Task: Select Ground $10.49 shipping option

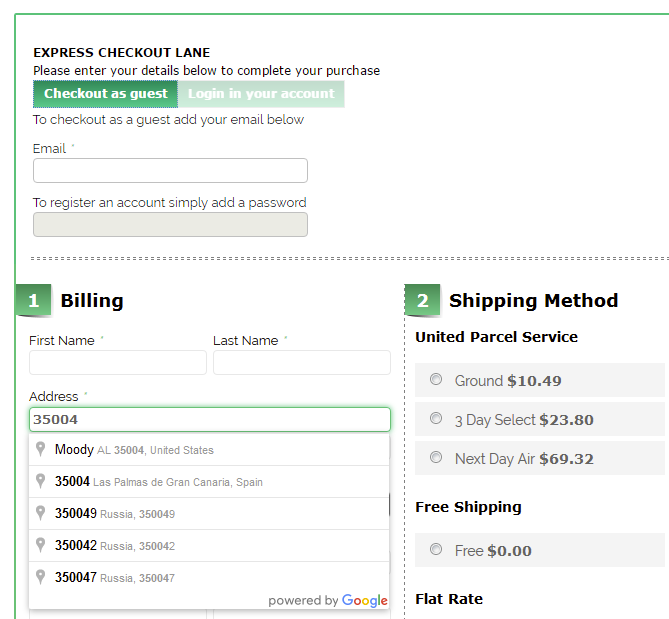Action: (436, 379)
